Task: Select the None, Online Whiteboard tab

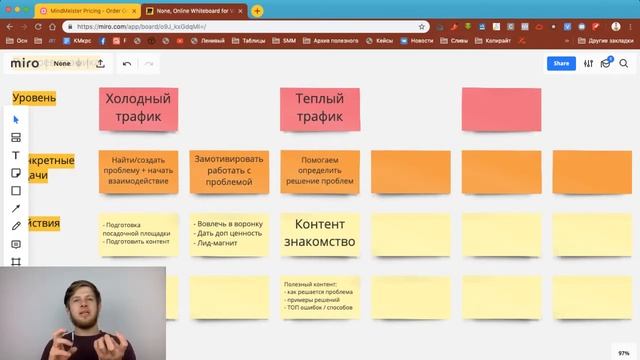Action: pyautogui.click(x=194, y=11)
